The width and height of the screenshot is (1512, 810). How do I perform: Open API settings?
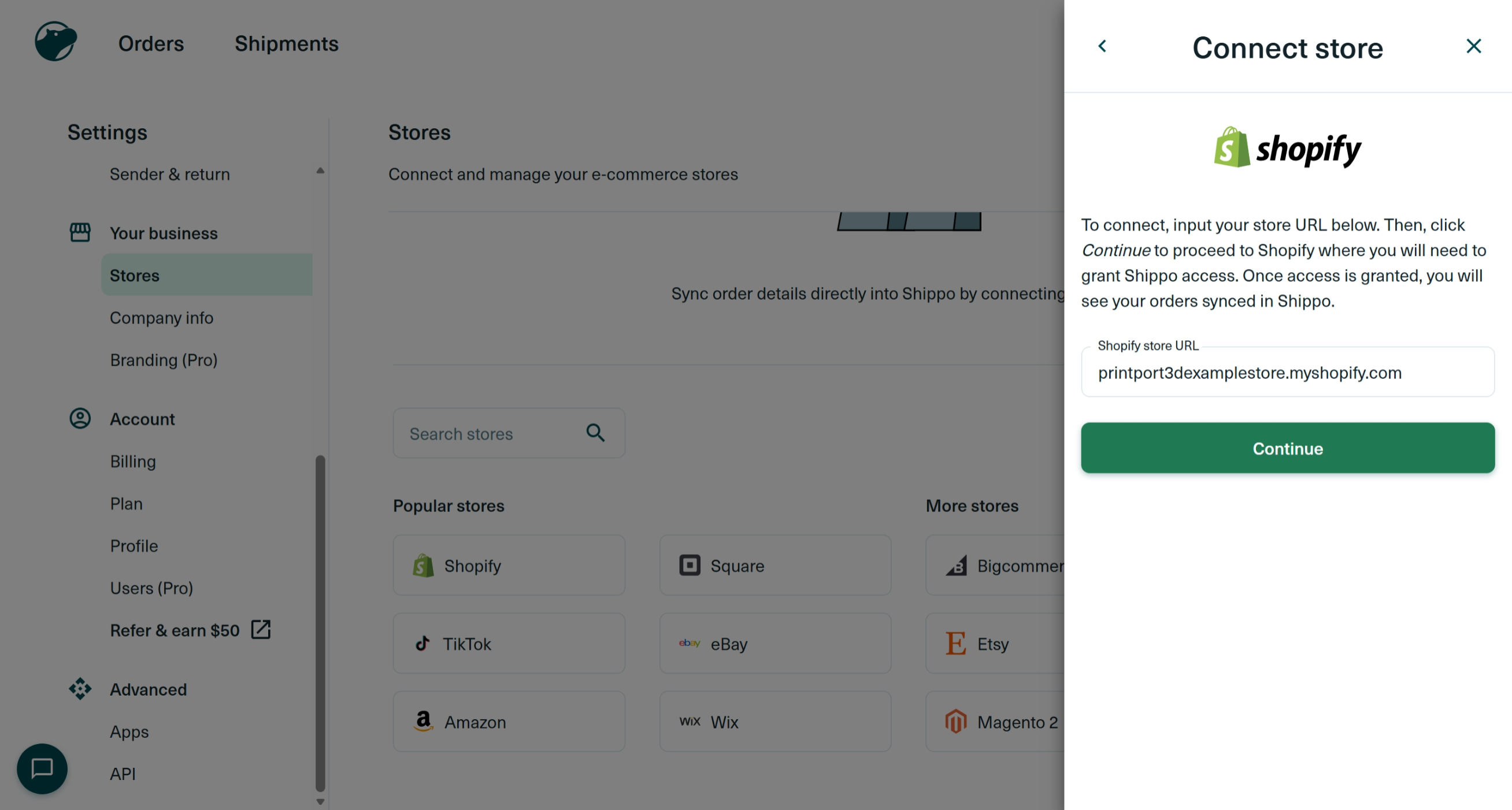tap(123, 774)
